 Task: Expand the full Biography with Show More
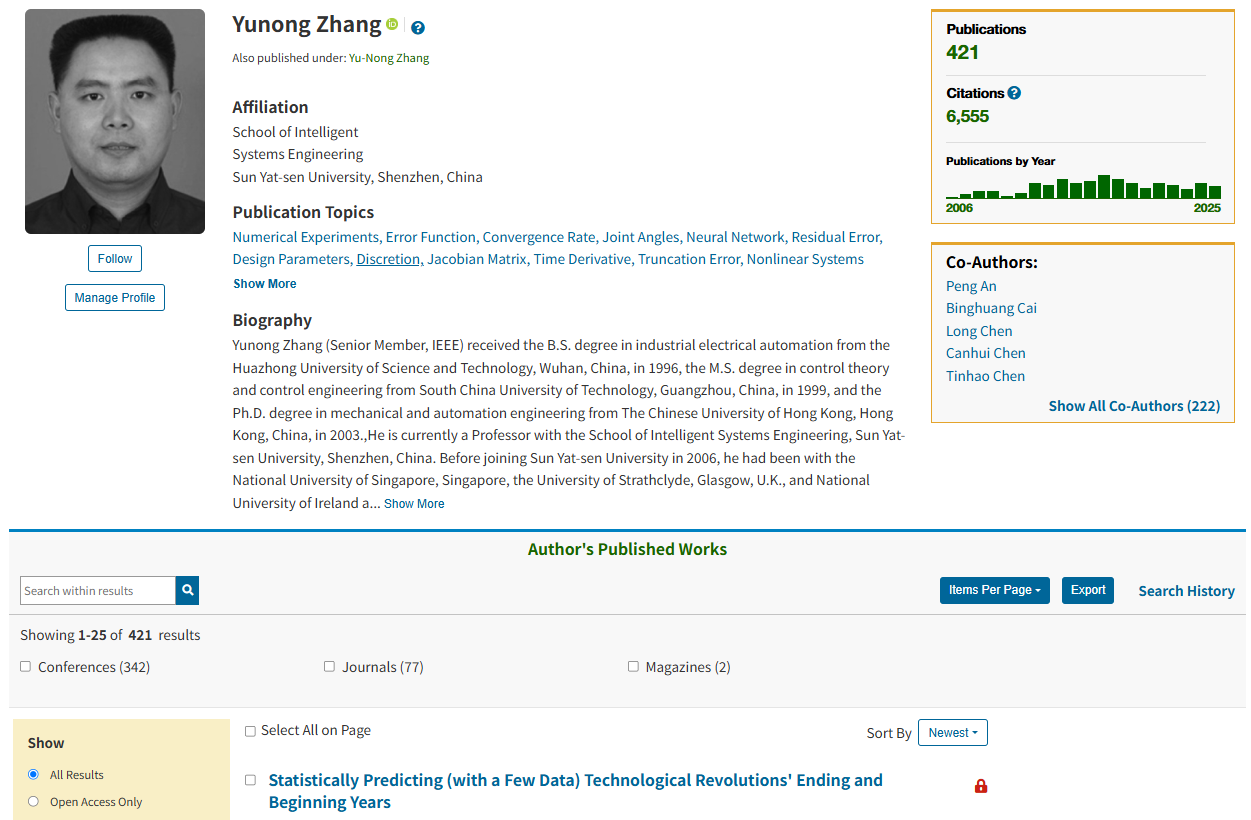[413, 503]
